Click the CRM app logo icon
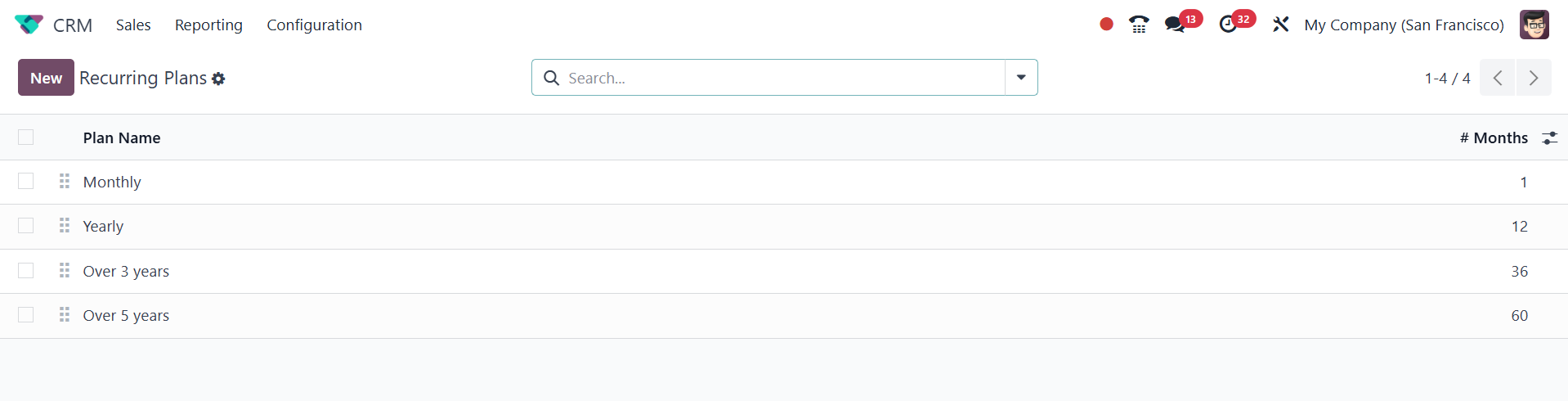The height and width of the screenshot is (401, 1568). (x=29, y=25)
